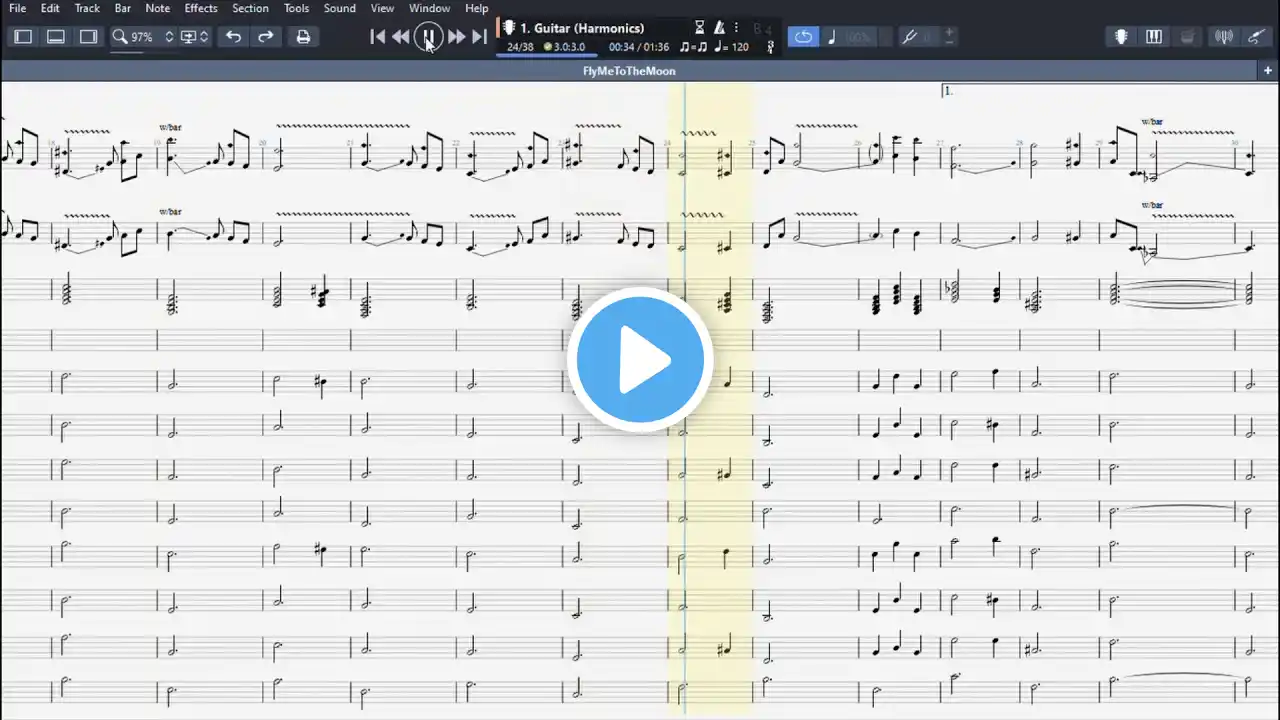Open the Track menu
This screenshot has width=1280, height=720.
coord(87,8)
